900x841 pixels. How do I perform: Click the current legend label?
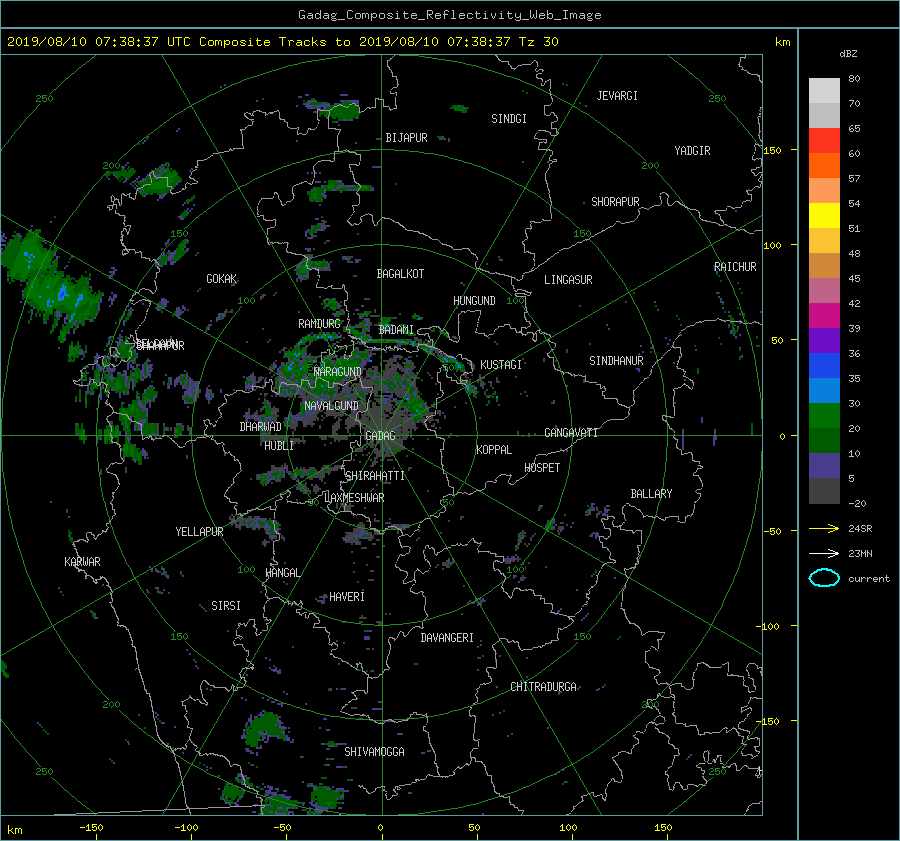tap(869, 579)
